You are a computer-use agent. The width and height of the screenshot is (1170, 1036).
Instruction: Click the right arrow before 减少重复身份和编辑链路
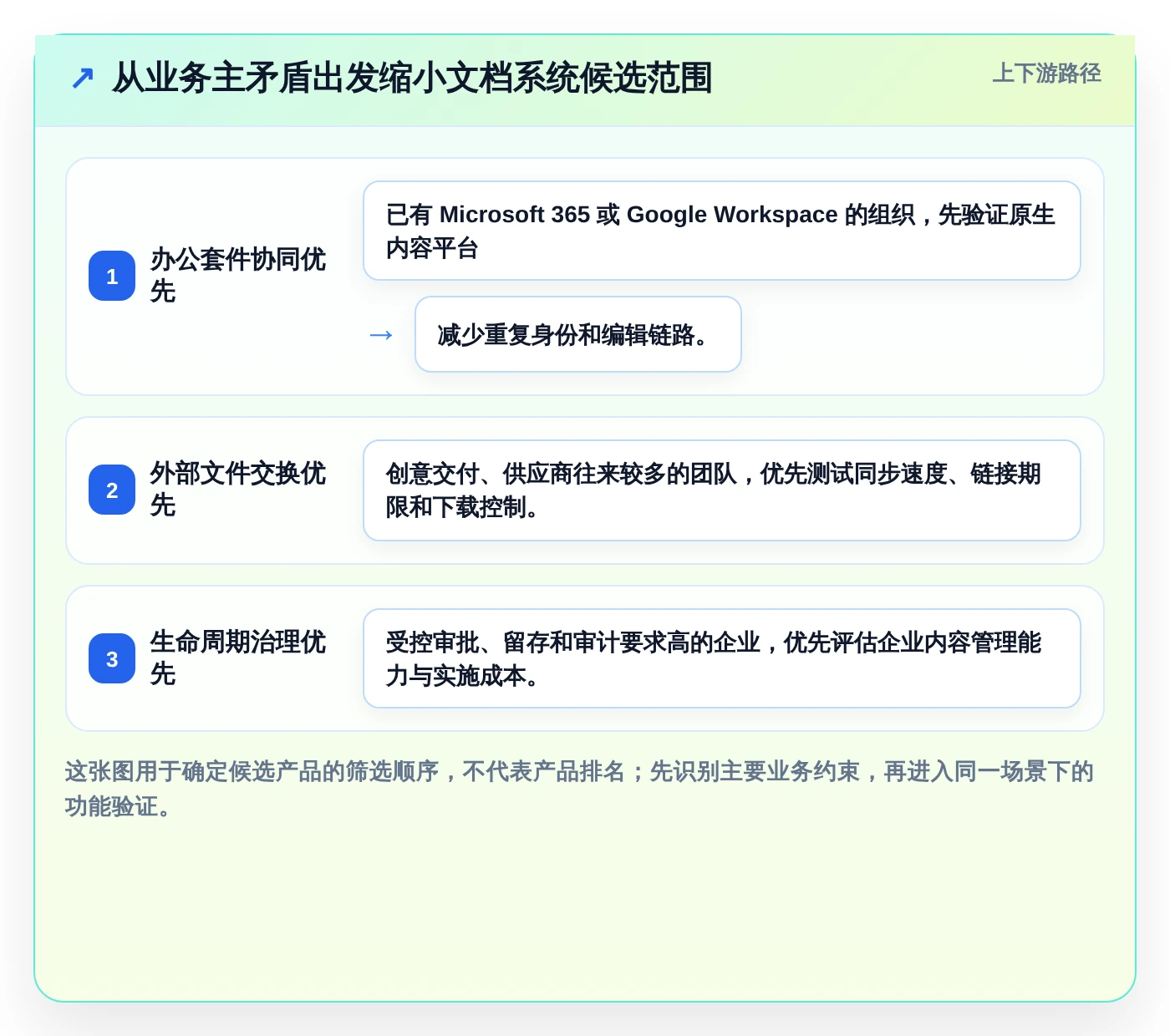point(381,335)
